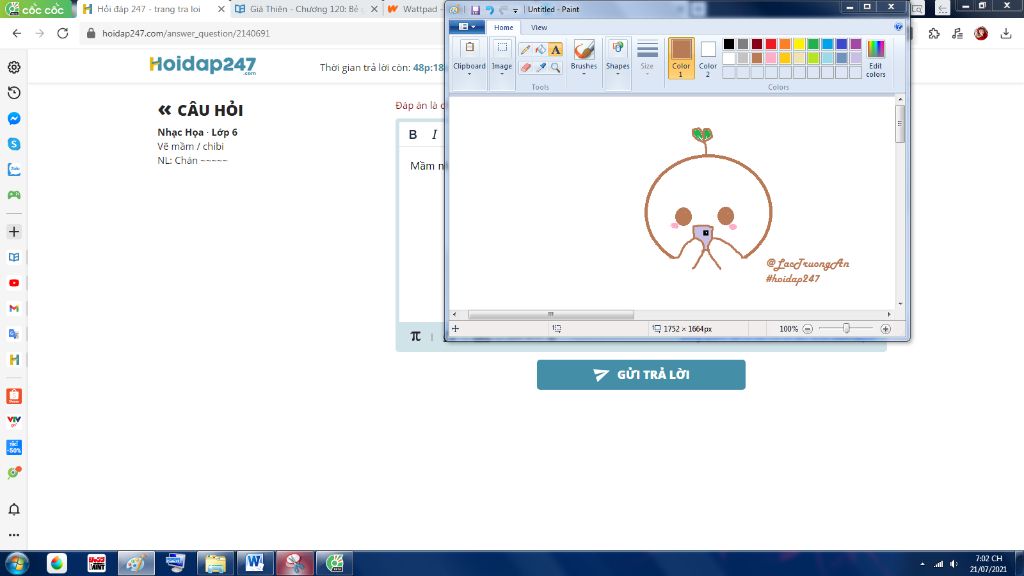Image resolution: width=1024 pixels, height=576 pixels.
Task: Switch to Hỏi đáp 247 browser tab
Action: [149, 9]
